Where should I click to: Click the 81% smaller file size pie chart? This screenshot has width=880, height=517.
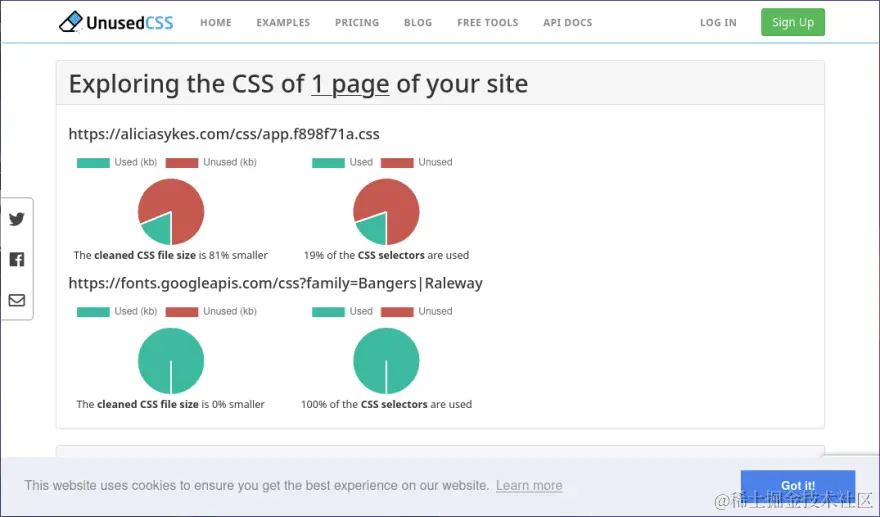tap(171, 212)
